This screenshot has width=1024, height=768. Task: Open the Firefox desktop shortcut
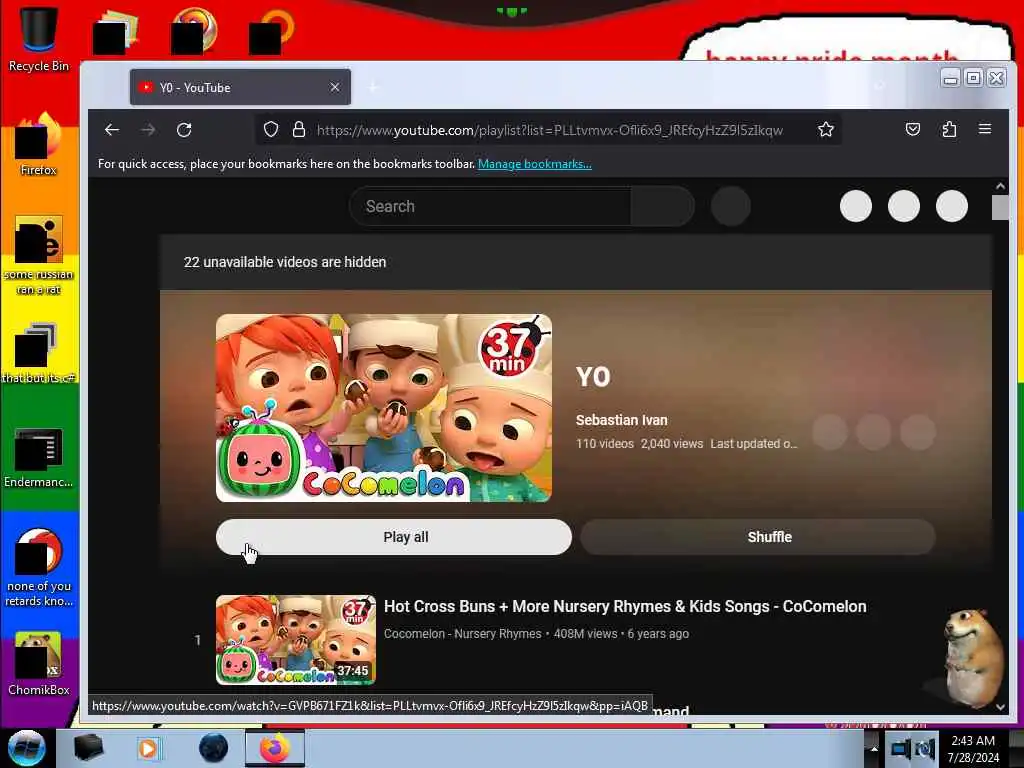39,144
